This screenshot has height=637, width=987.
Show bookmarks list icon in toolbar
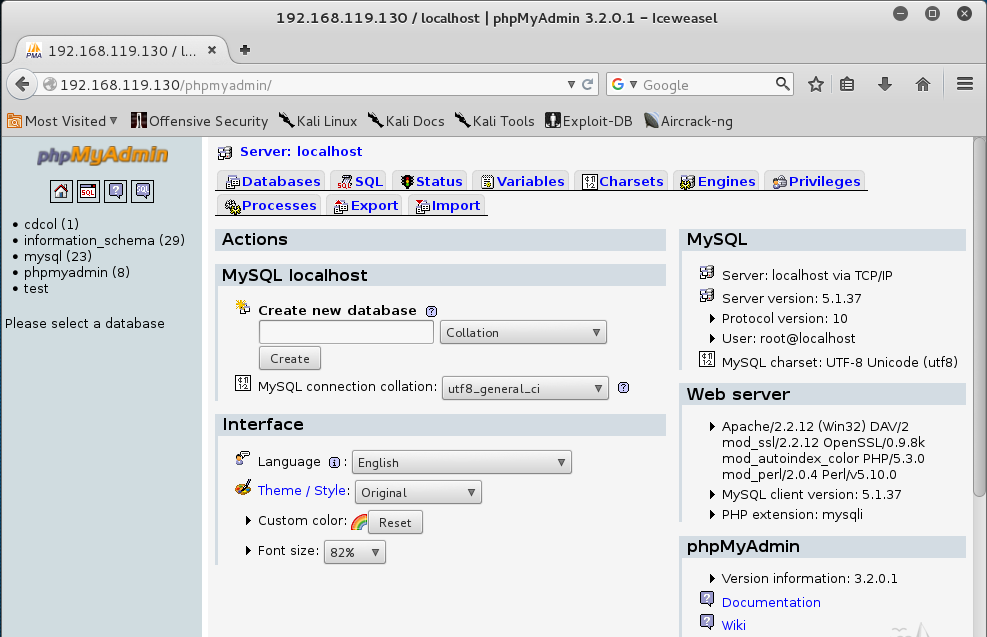847,84
